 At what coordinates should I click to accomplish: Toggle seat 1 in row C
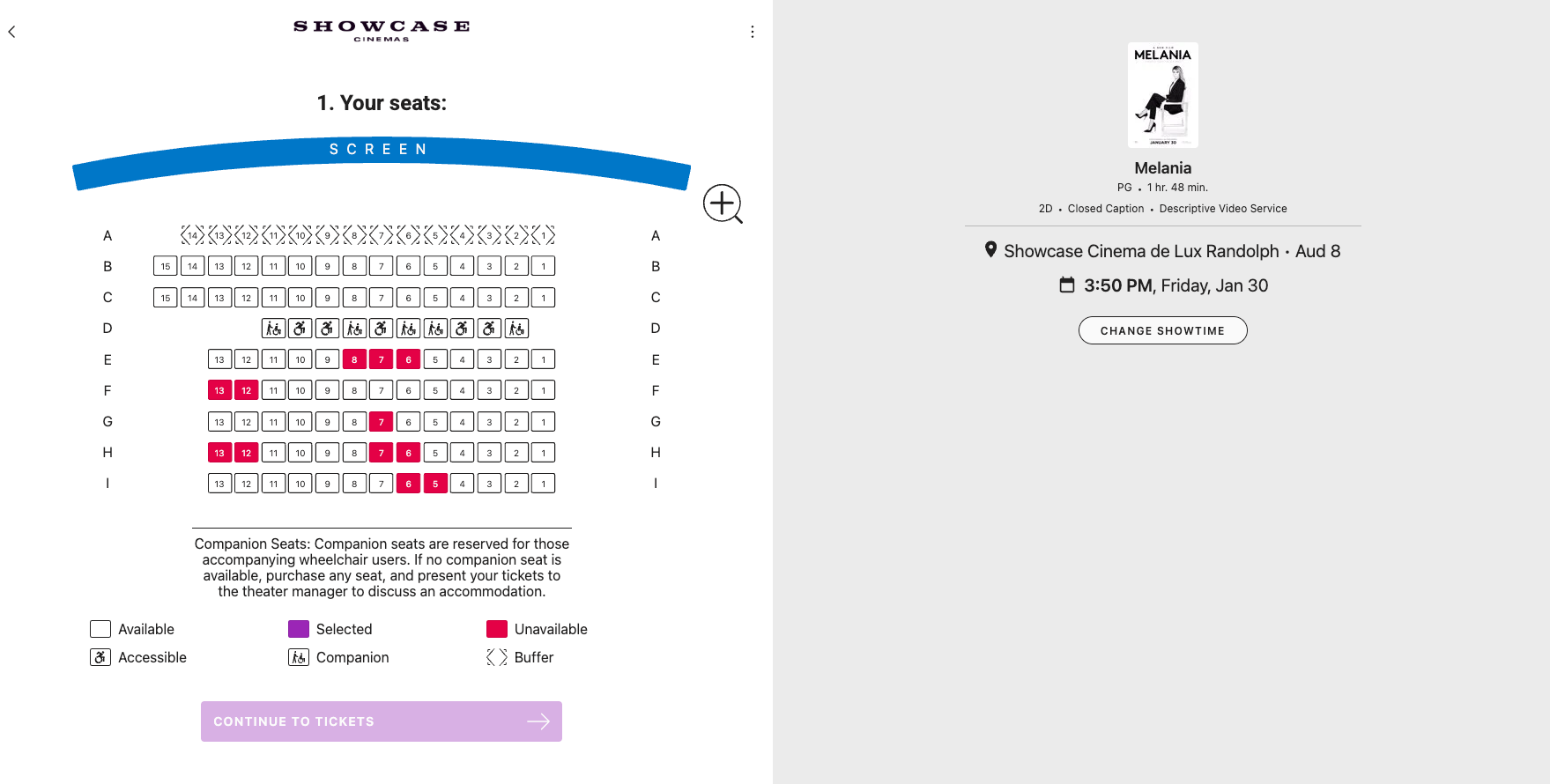544,298
